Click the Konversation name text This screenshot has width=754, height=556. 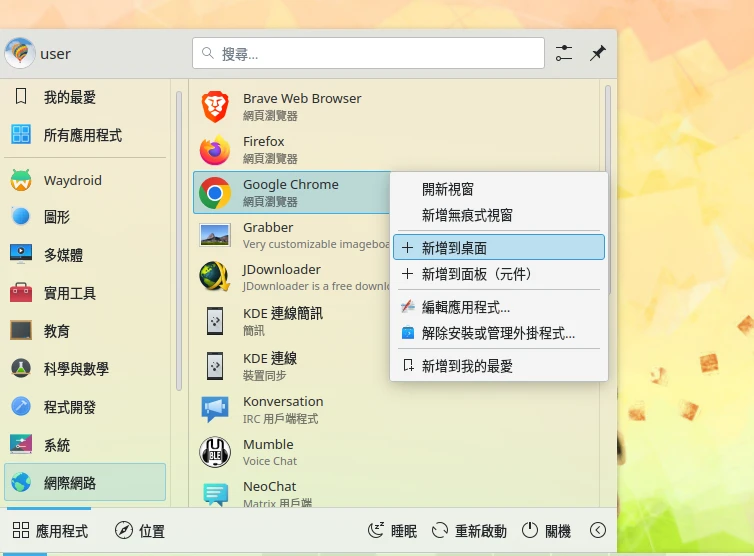(283, 401)
